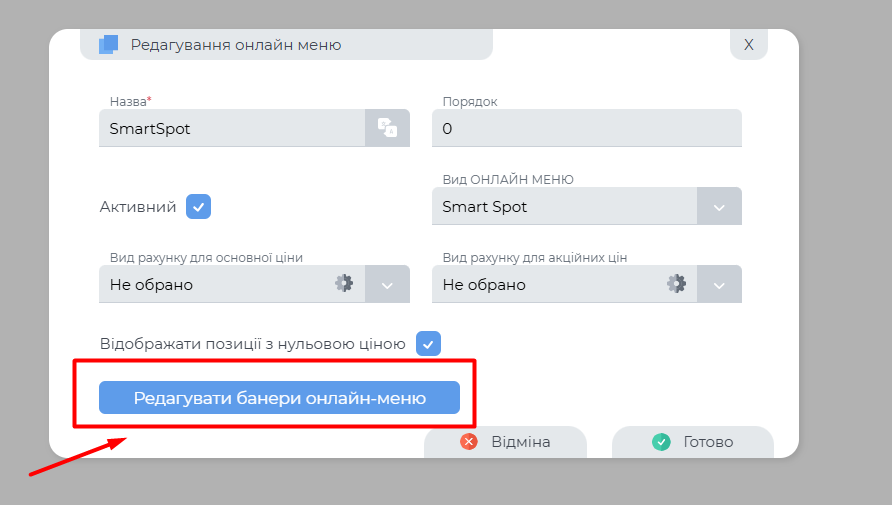Click the blue squares icon in dialog title

tap(109, 45)
